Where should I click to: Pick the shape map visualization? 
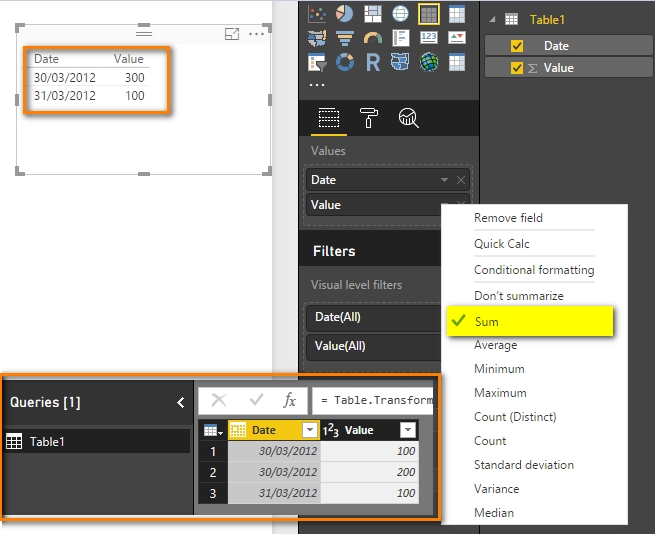pyautogui.click(x=400, y=63)
